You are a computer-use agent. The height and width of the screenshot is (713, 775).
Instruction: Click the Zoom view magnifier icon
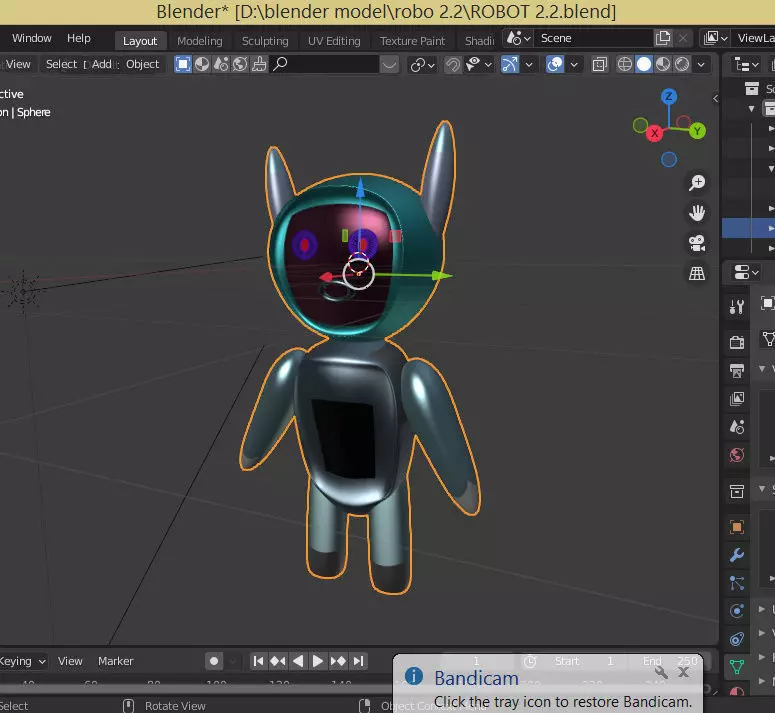tap(697, 183)
